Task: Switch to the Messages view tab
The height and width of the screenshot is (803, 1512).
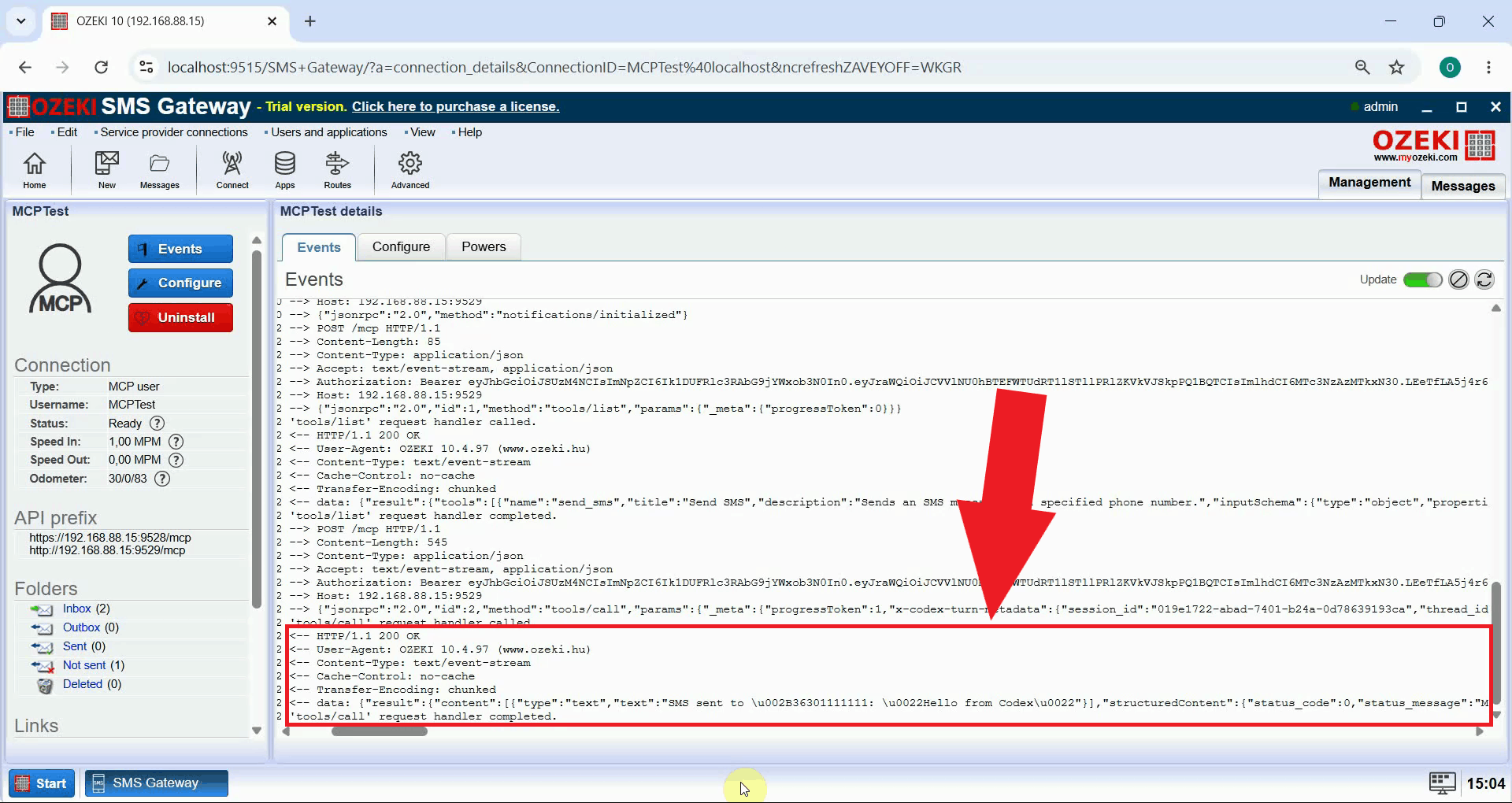Action: pyautogui.click(x=1463, y=186)
